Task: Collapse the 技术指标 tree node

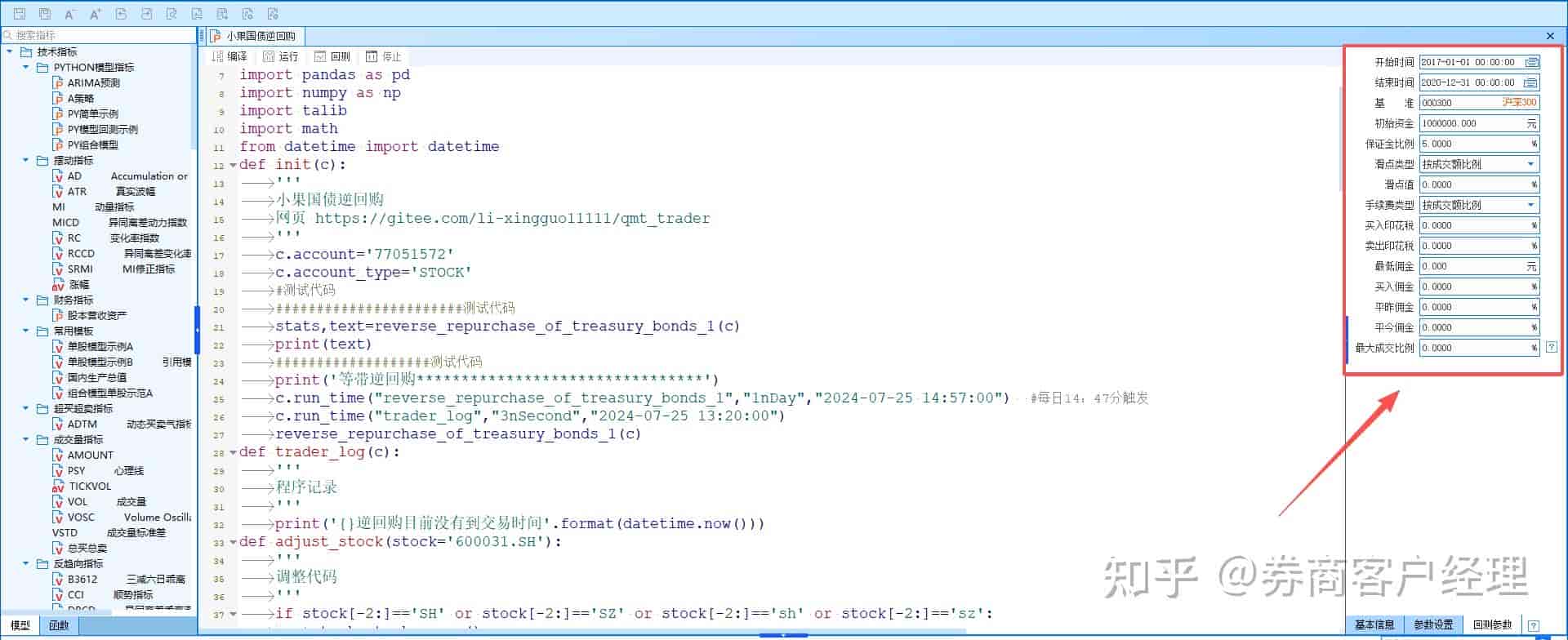Action: [10, 51]
